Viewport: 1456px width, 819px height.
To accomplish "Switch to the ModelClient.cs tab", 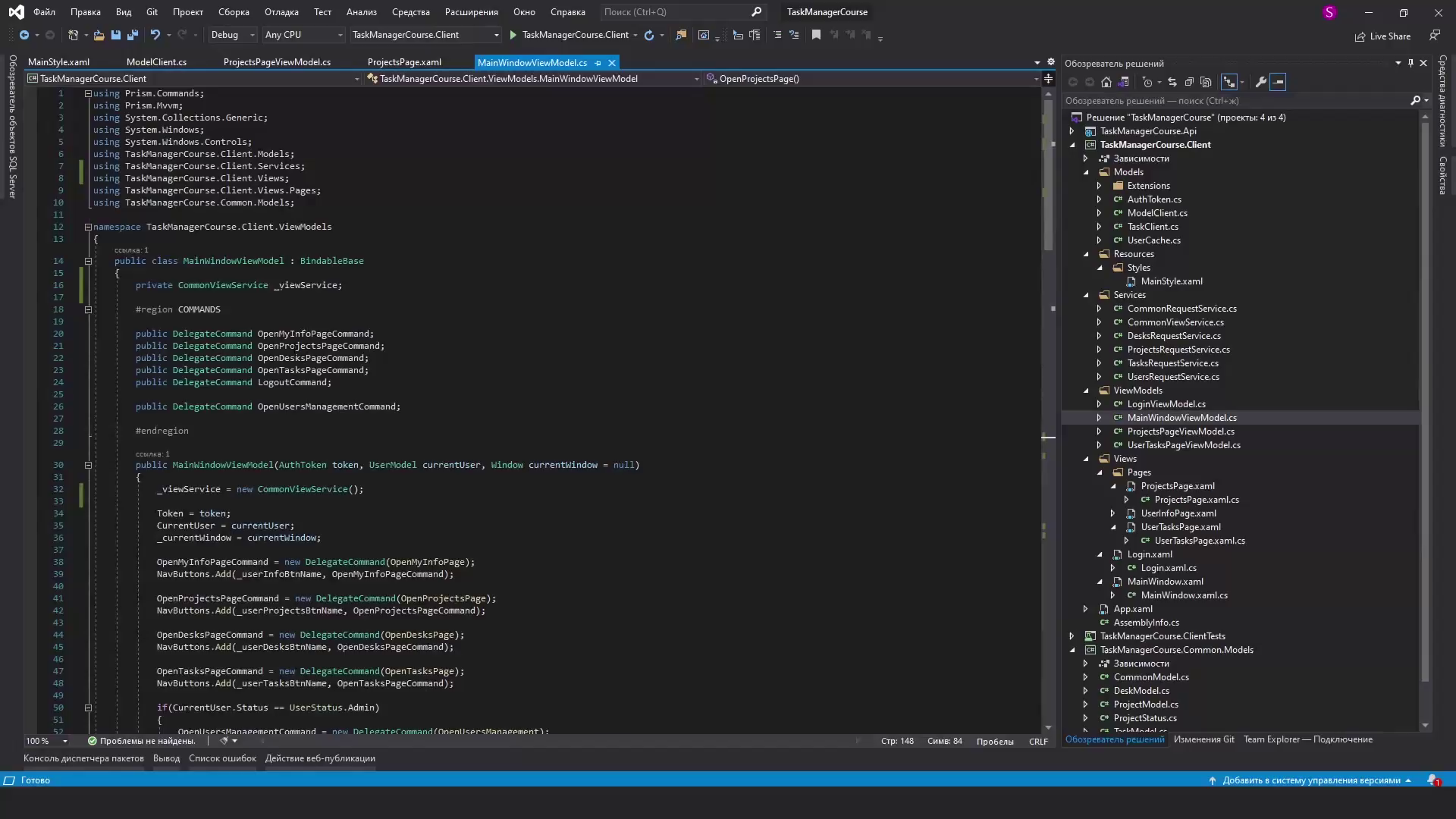I will coord(156,62).
